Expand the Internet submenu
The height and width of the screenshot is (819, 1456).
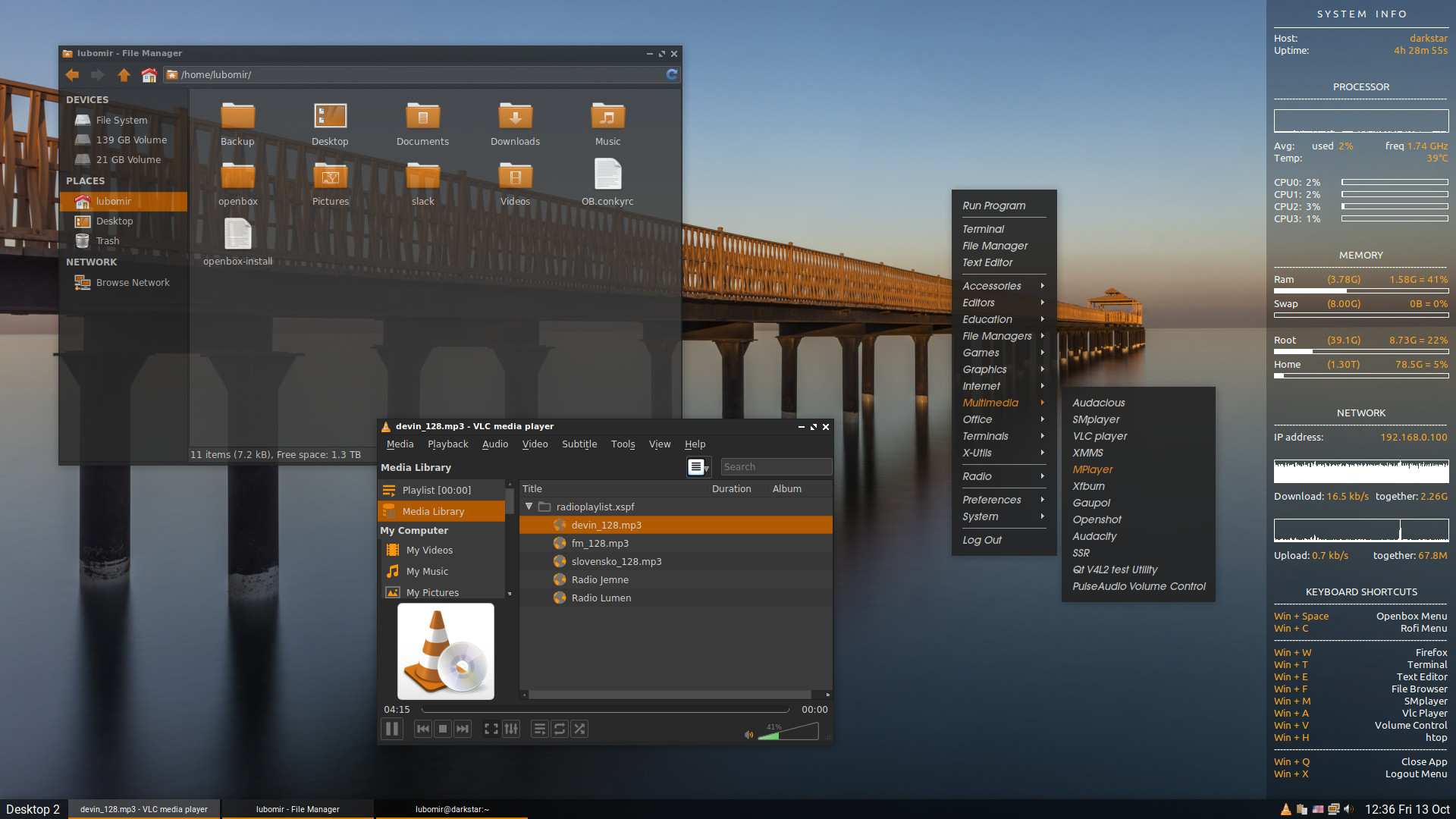pyautogui.click(x=1003, y=386)
